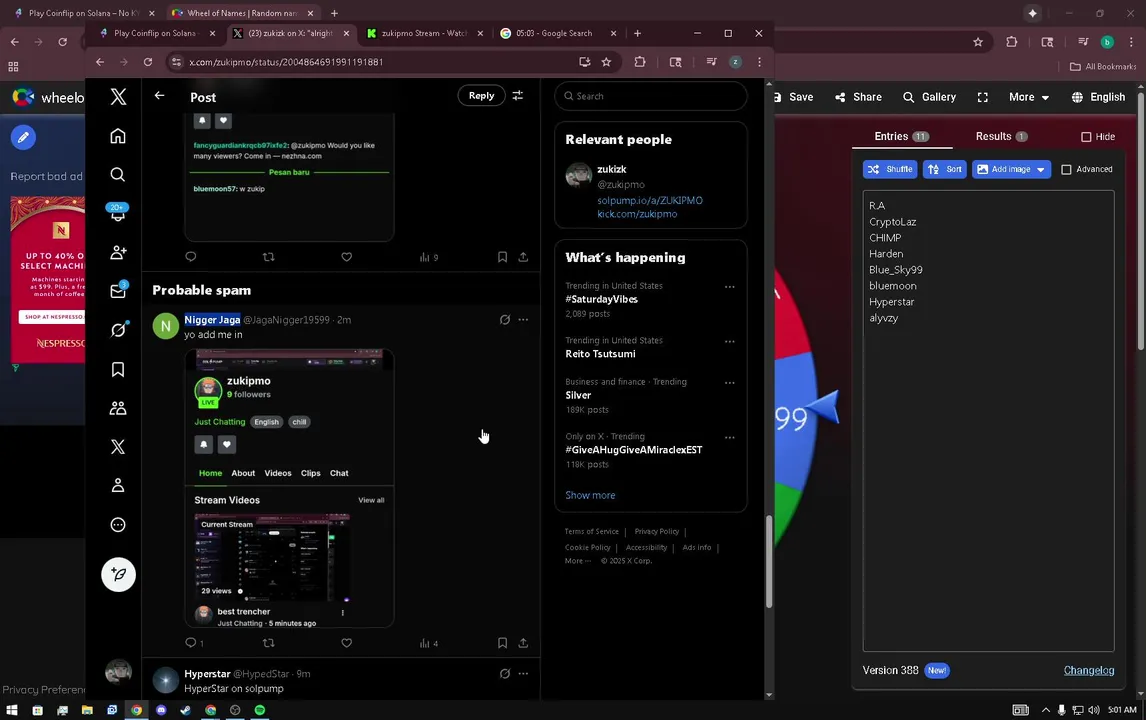Open more menu for JagaNigger19599 reply

523,319
